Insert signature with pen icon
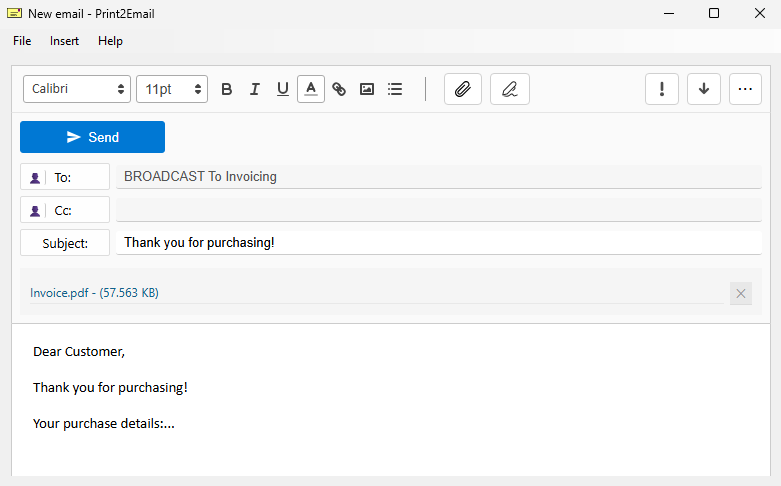The width and height of the screenshot is (781, 486). point(510,89)
